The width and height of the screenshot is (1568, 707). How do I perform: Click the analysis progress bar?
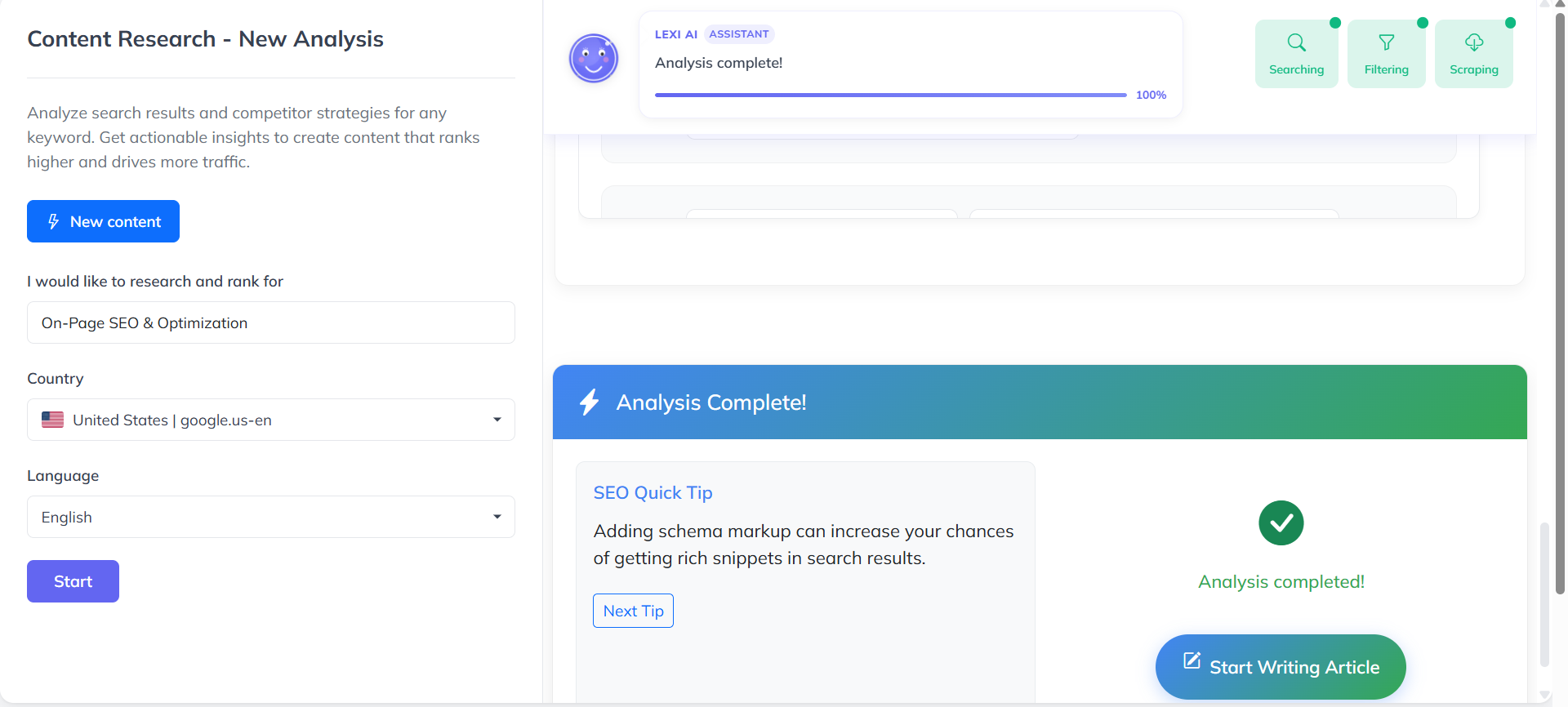pos(890,96)
